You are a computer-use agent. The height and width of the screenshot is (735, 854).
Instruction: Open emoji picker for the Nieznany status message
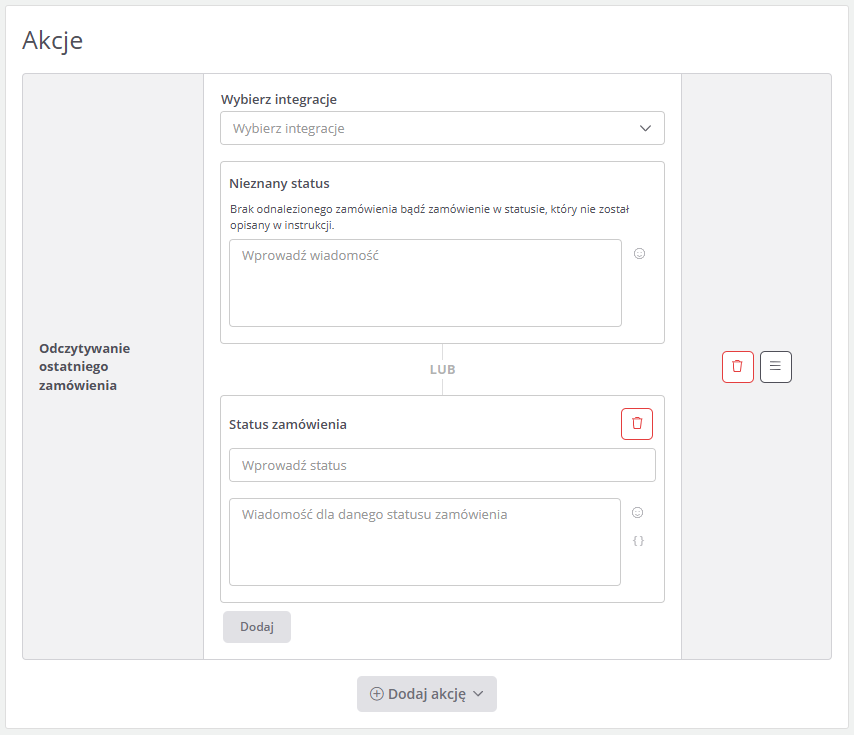[640, 254]
